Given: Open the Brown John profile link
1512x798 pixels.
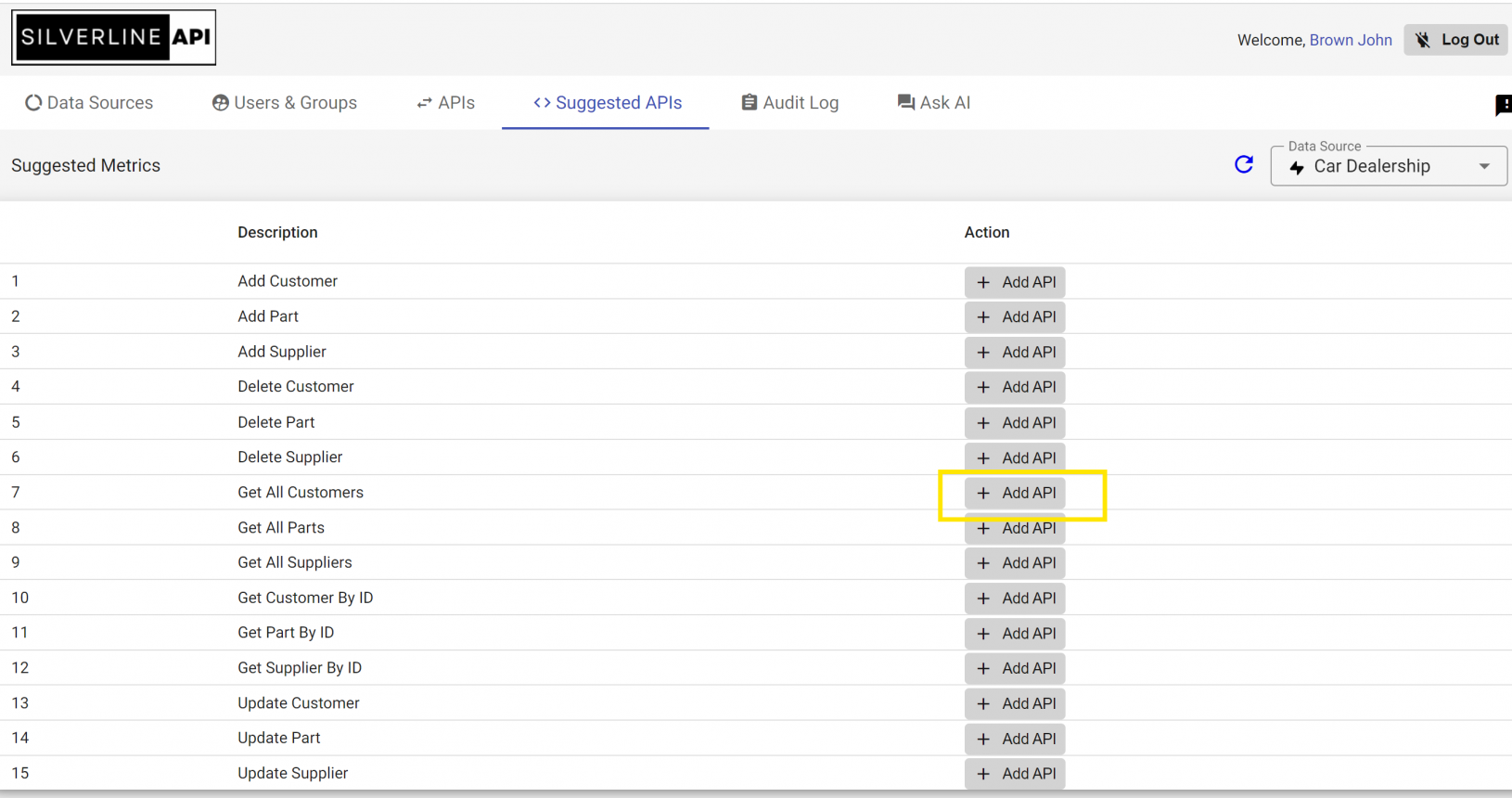Looking at the screenshot, I should (1351, 40).
